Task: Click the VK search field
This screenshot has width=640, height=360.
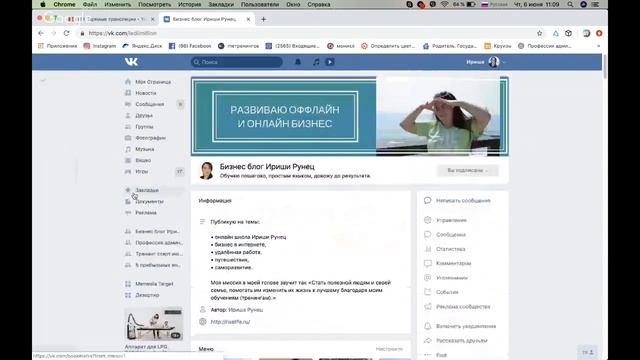Action: (236, 62)
